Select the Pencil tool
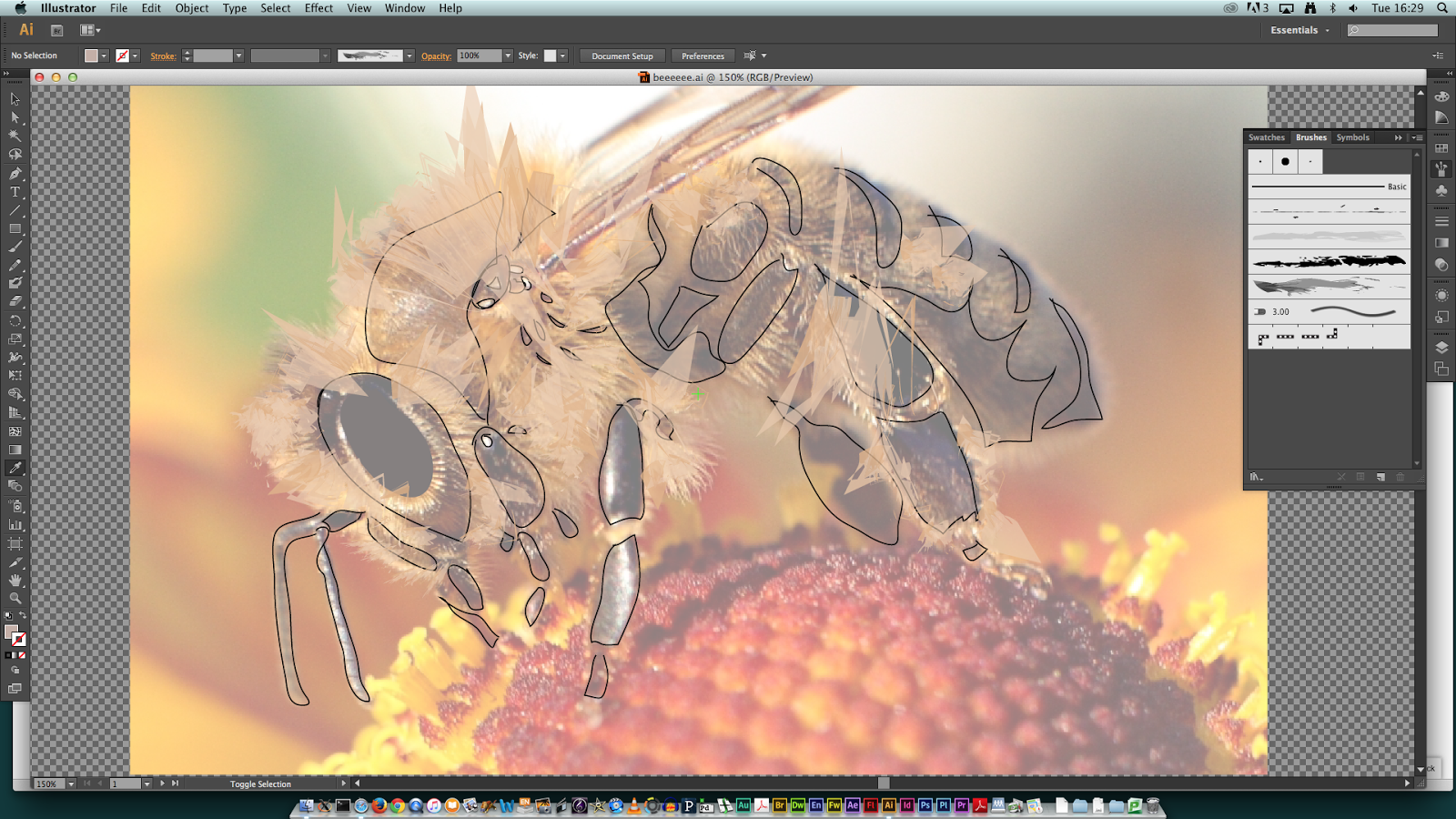This screenshot has height=819, width=1456. pyautogui.click(x=15, y=266)
